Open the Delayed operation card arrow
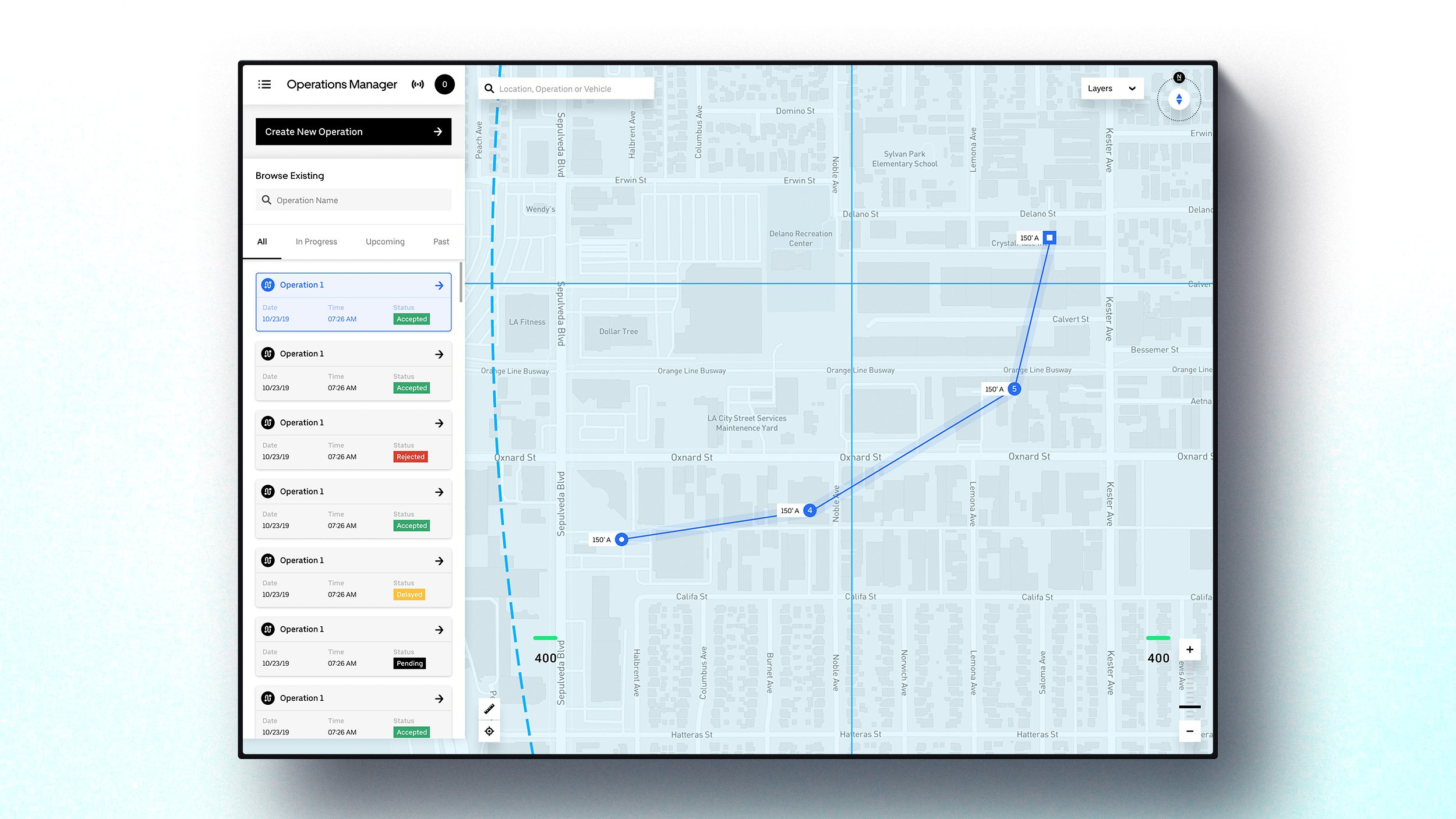Image resolution: width=1456 pixels, height=819 pixels. point(439,561)
